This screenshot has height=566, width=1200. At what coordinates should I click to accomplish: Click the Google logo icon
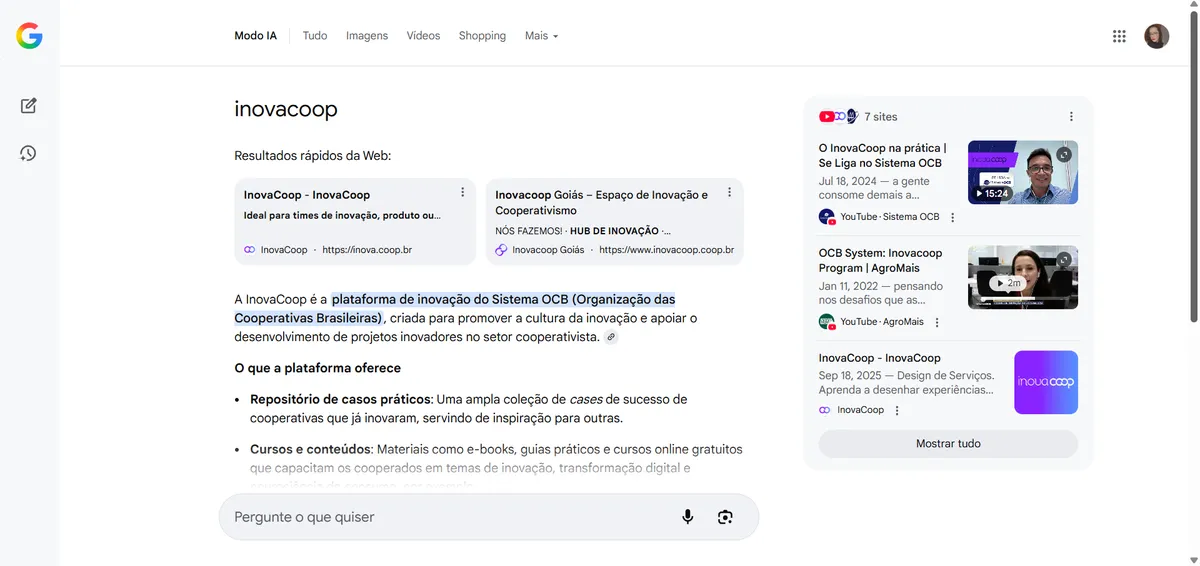point(29,37)
